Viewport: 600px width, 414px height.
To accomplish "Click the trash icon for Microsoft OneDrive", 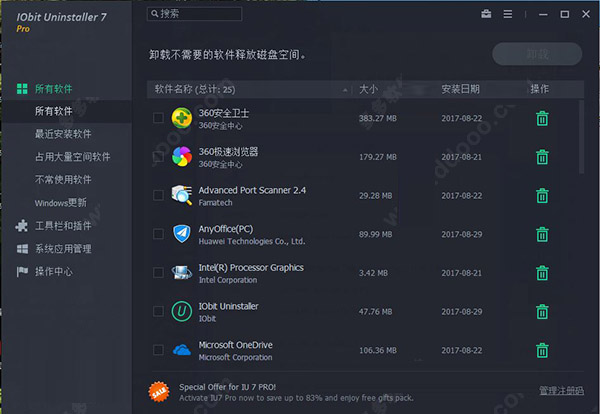I will (x=542, y=350).
